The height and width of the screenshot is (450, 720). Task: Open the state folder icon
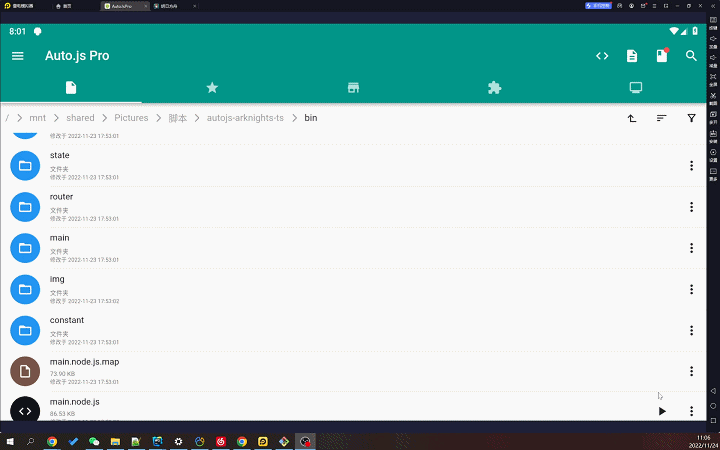pos(25,166)
